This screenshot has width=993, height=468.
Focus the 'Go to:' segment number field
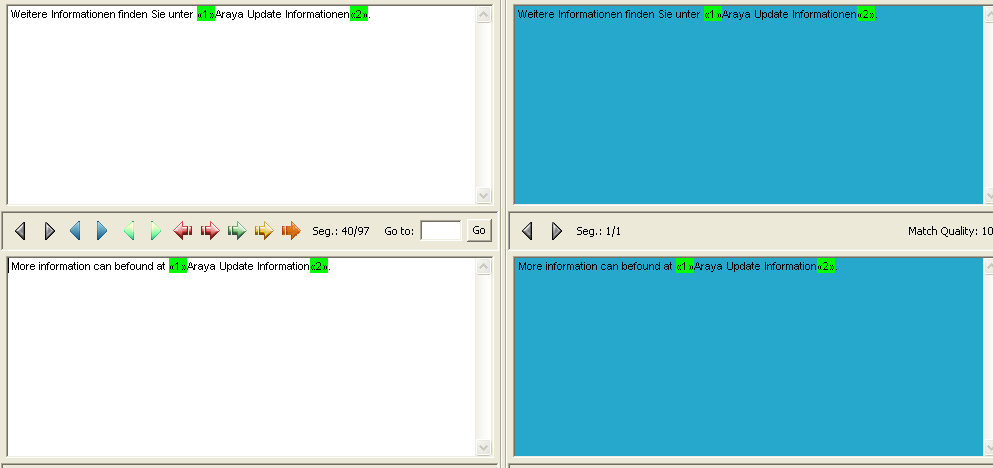tap(441, 231)
